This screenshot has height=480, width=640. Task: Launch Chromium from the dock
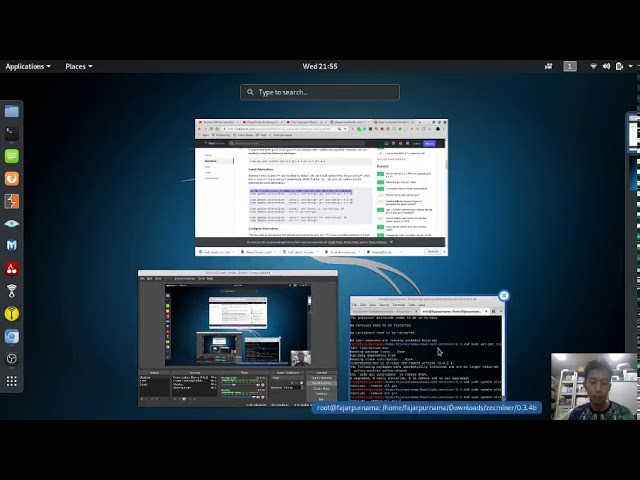(11, 336)
